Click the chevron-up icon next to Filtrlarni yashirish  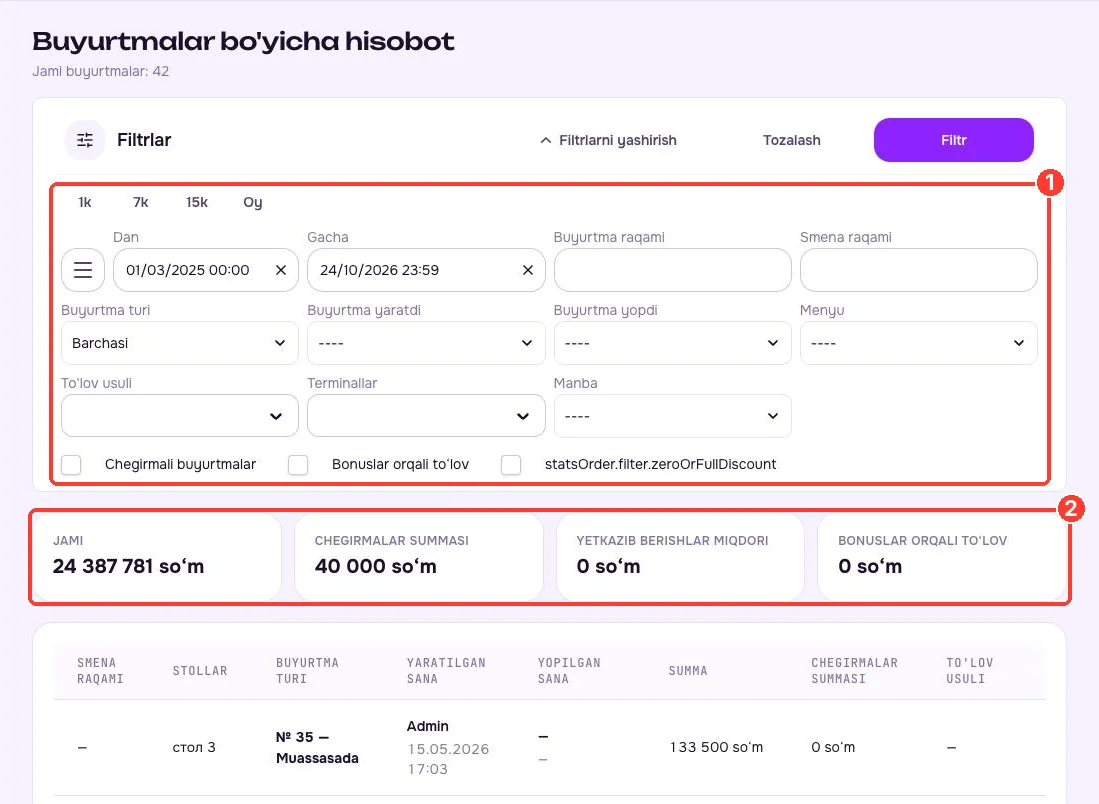pos(545,140)
